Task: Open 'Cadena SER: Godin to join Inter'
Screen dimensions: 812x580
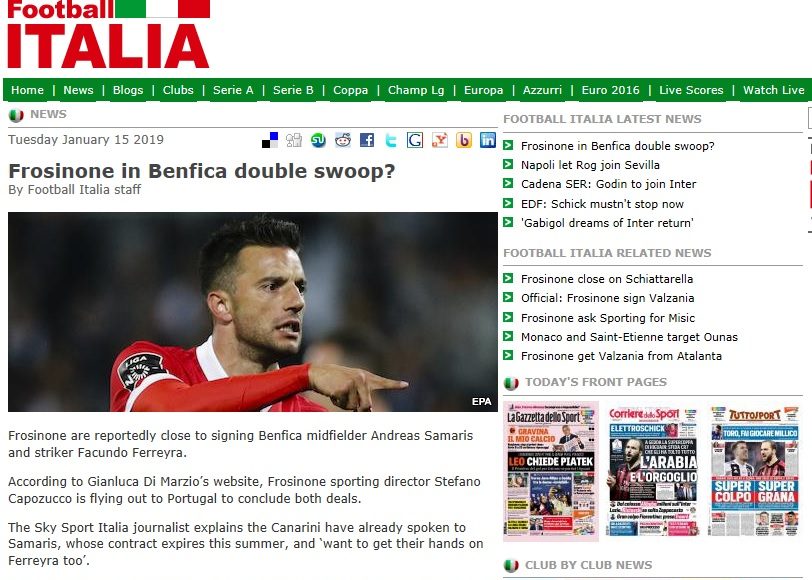Action: pyautogui.click(x=608, y=184)
